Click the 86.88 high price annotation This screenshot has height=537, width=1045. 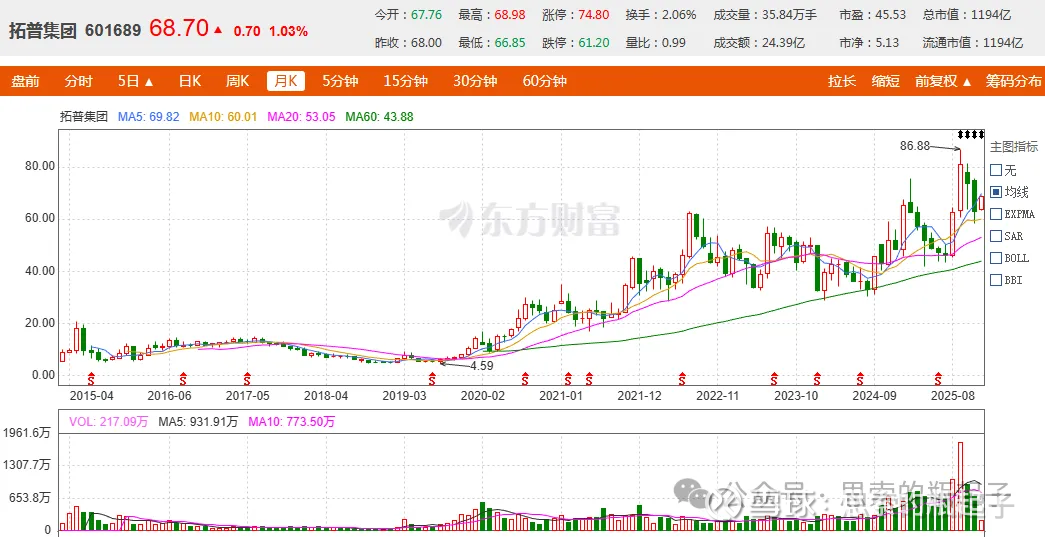(914, 145)
